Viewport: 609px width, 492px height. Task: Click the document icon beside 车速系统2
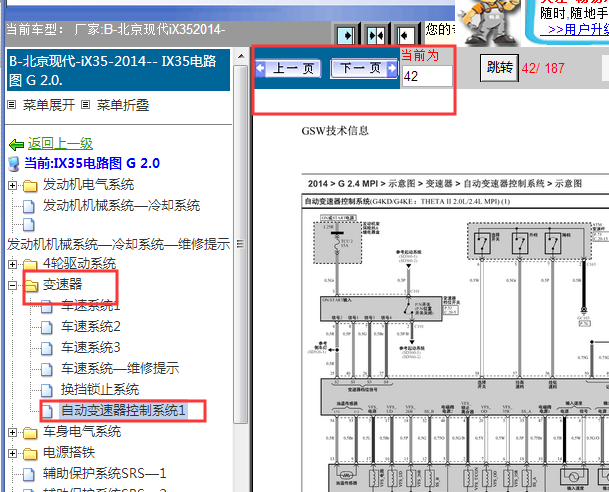(x=47, y=327)
